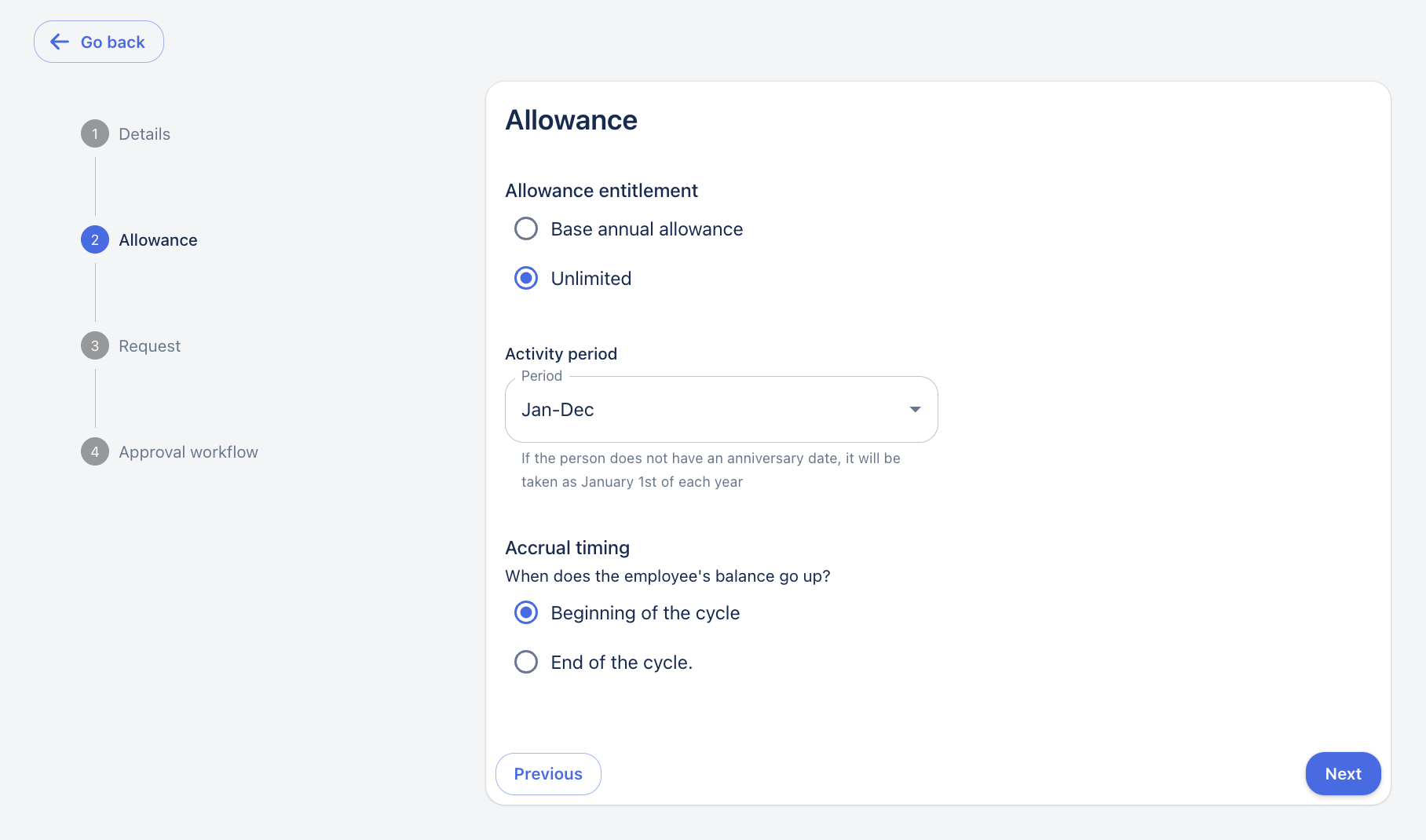Viewport: 1426px width, 840px height.
Task: Go to the Details step label
Action: point(144,134)
